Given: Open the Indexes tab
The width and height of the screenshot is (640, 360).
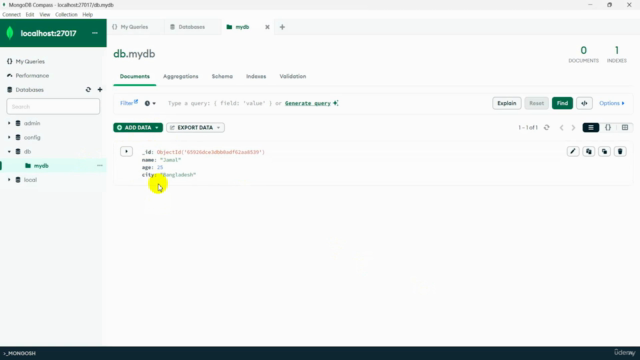Looking at the screenshot, I should [256, 76].
